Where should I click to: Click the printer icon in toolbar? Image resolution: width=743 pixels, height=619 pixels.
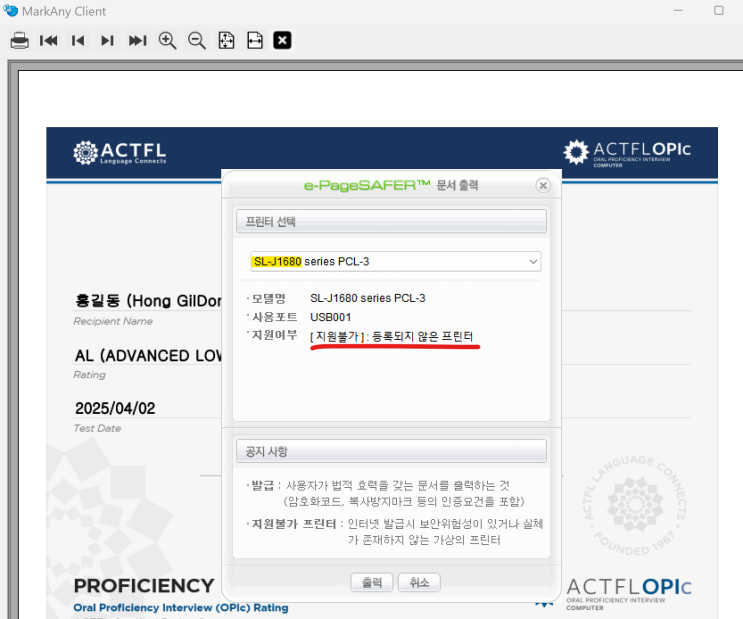pos(19,40)
